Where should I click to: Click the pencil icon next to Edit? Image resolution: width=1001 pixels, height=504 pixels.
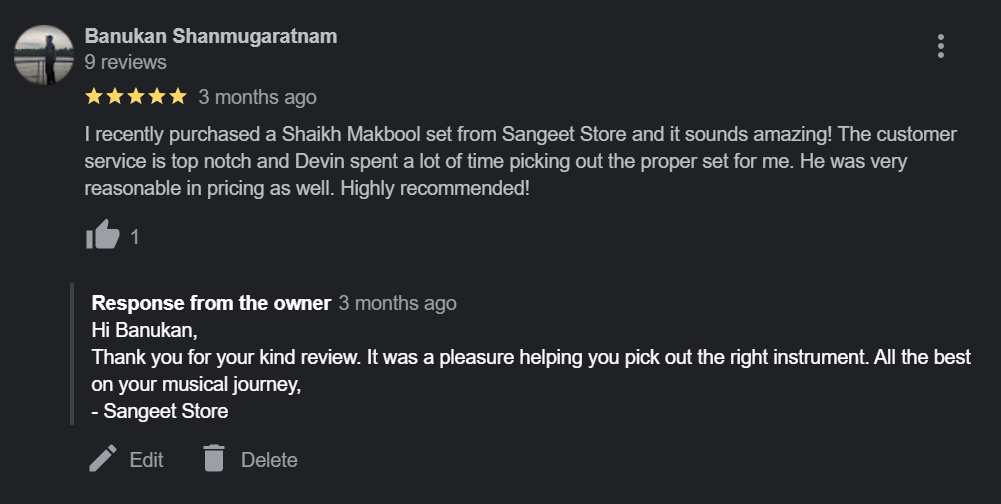coord(103,459)
